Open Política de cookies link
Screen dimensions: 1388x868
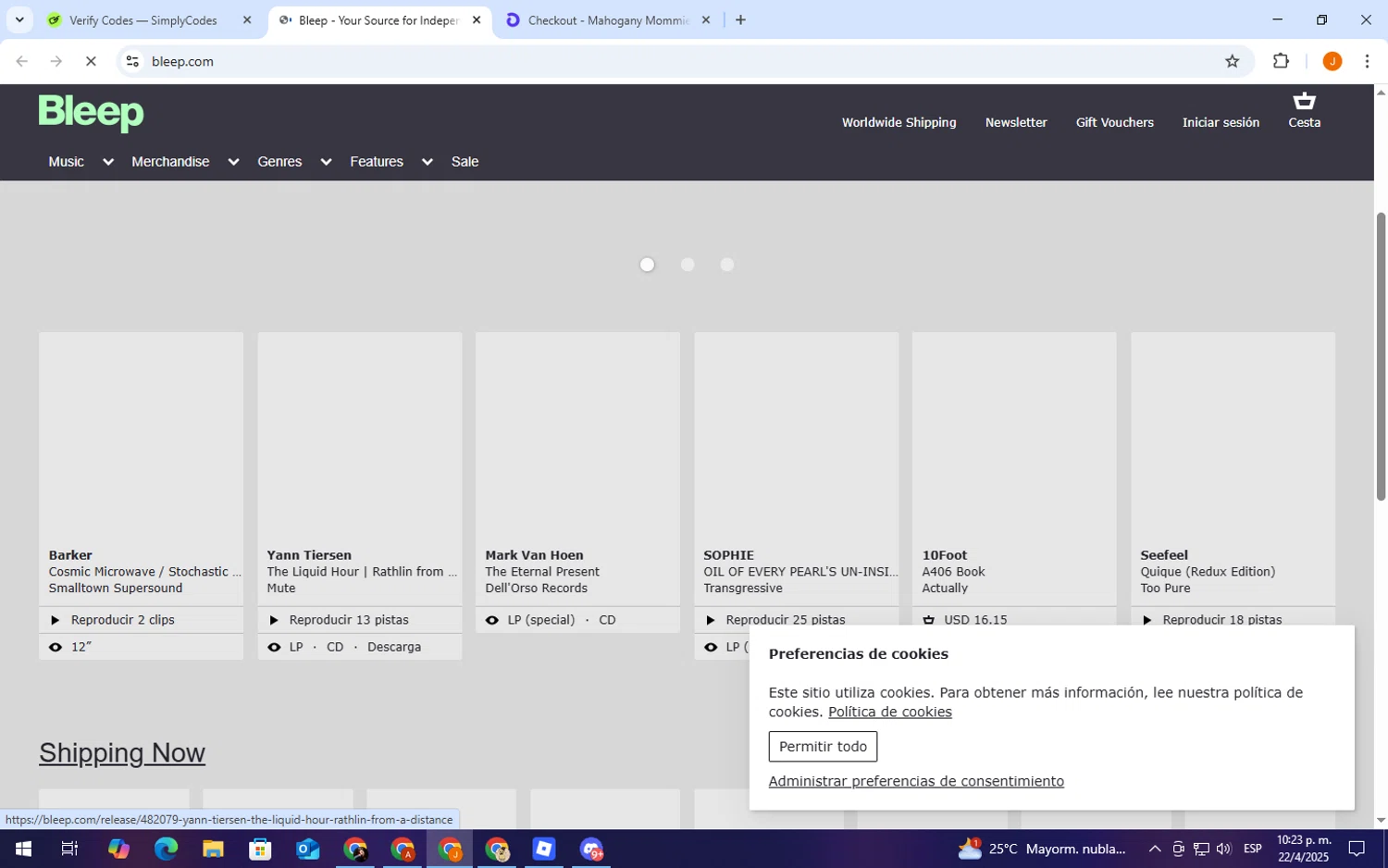pos(889,712)
